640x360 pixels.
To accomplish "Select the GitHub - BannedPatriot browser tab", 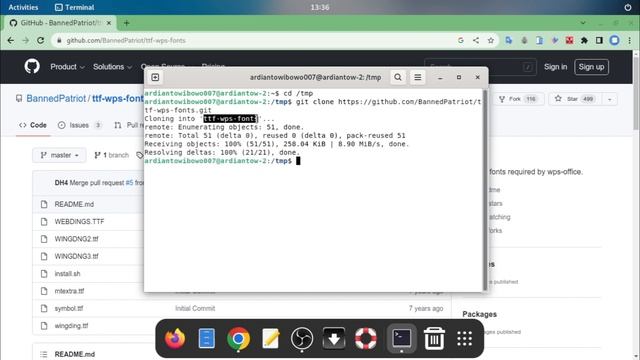I will click(x=59, y=23).
